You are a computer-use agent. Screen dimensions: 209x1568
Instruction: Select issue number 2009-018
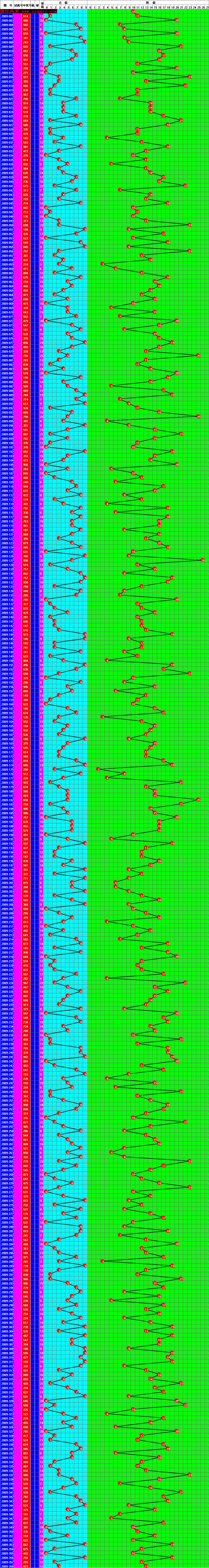click(7, 86)
